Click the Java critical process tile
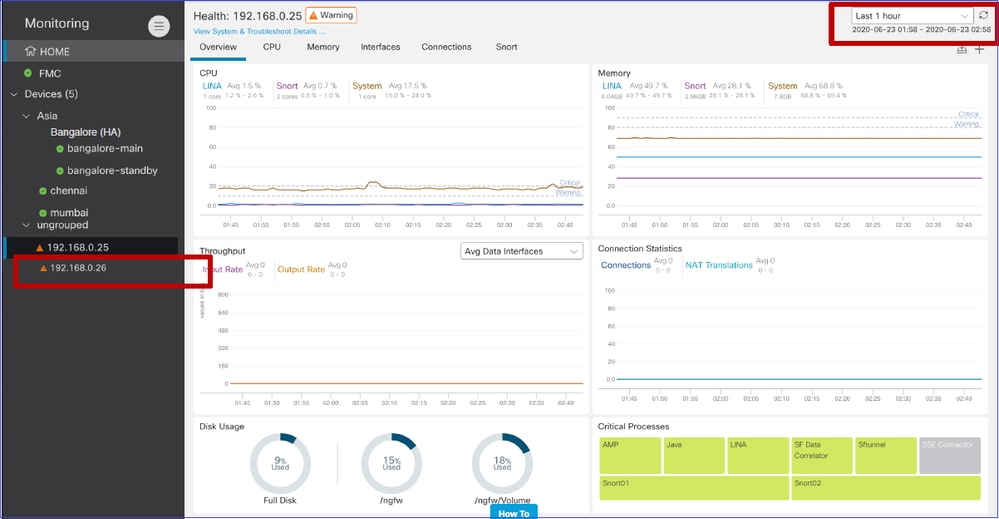Screen dimensions: 999x519 point(694,455)
